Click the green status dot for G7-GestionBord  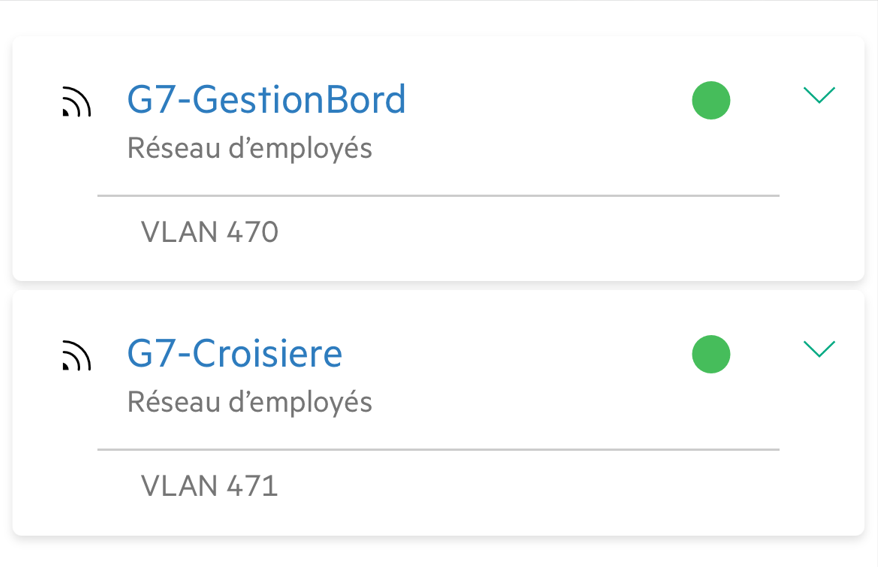tap(711, 100)
